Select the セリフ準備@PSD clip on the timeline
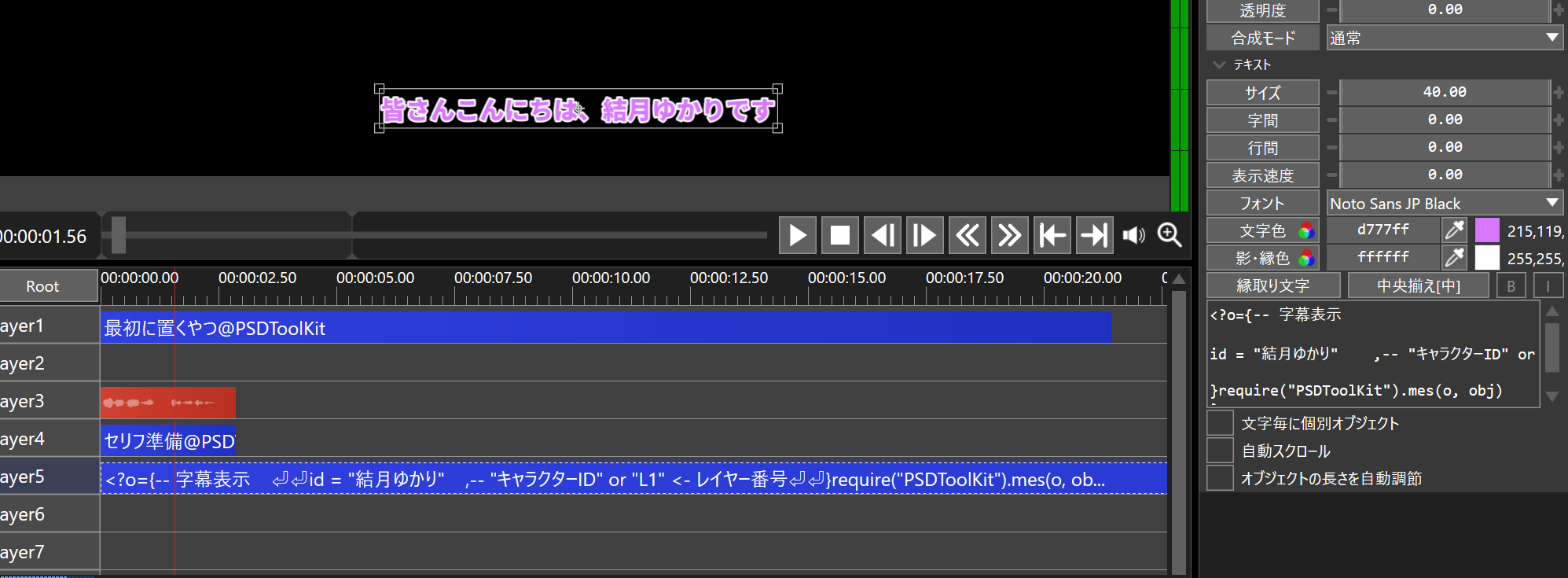Image resolution: width=1568 pixels, height=578 pixels. tap(168, 441)
